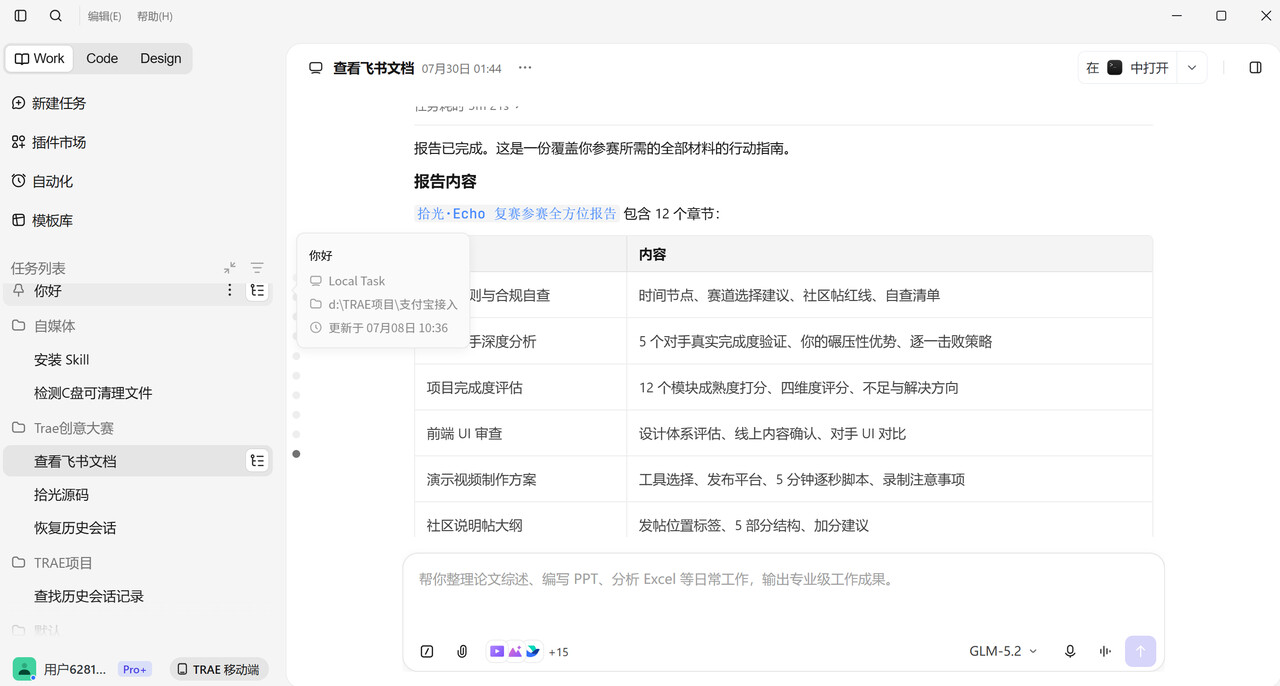
Task: Click the audio waveform icon
Action: click(1105, 651)
